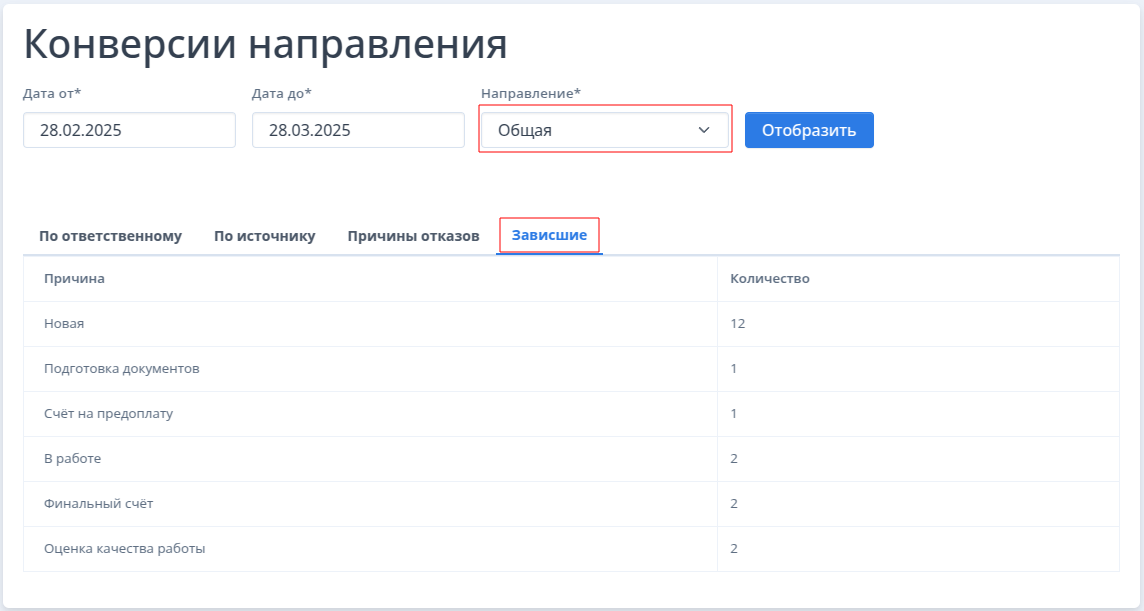Switch to the По ответственному tab
Viewport: 1144px width, 611px height.
110,236
